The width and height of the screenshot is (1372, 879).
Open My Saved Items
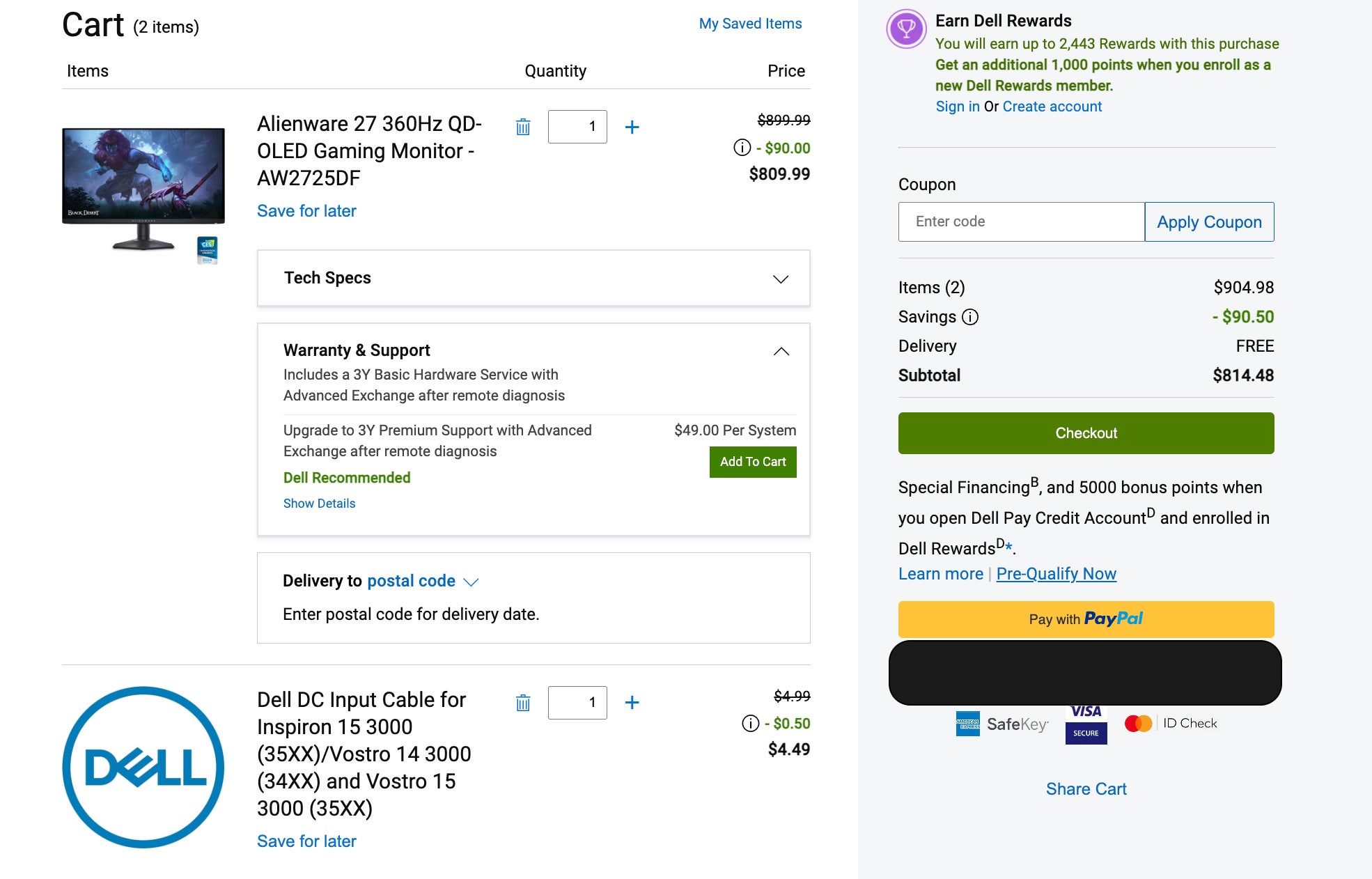(x=750, y=24)
